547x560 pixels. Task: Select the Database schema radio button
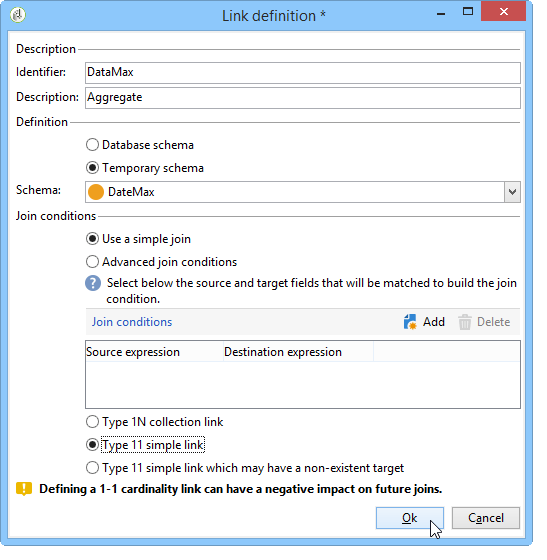(x=92, y=145)
